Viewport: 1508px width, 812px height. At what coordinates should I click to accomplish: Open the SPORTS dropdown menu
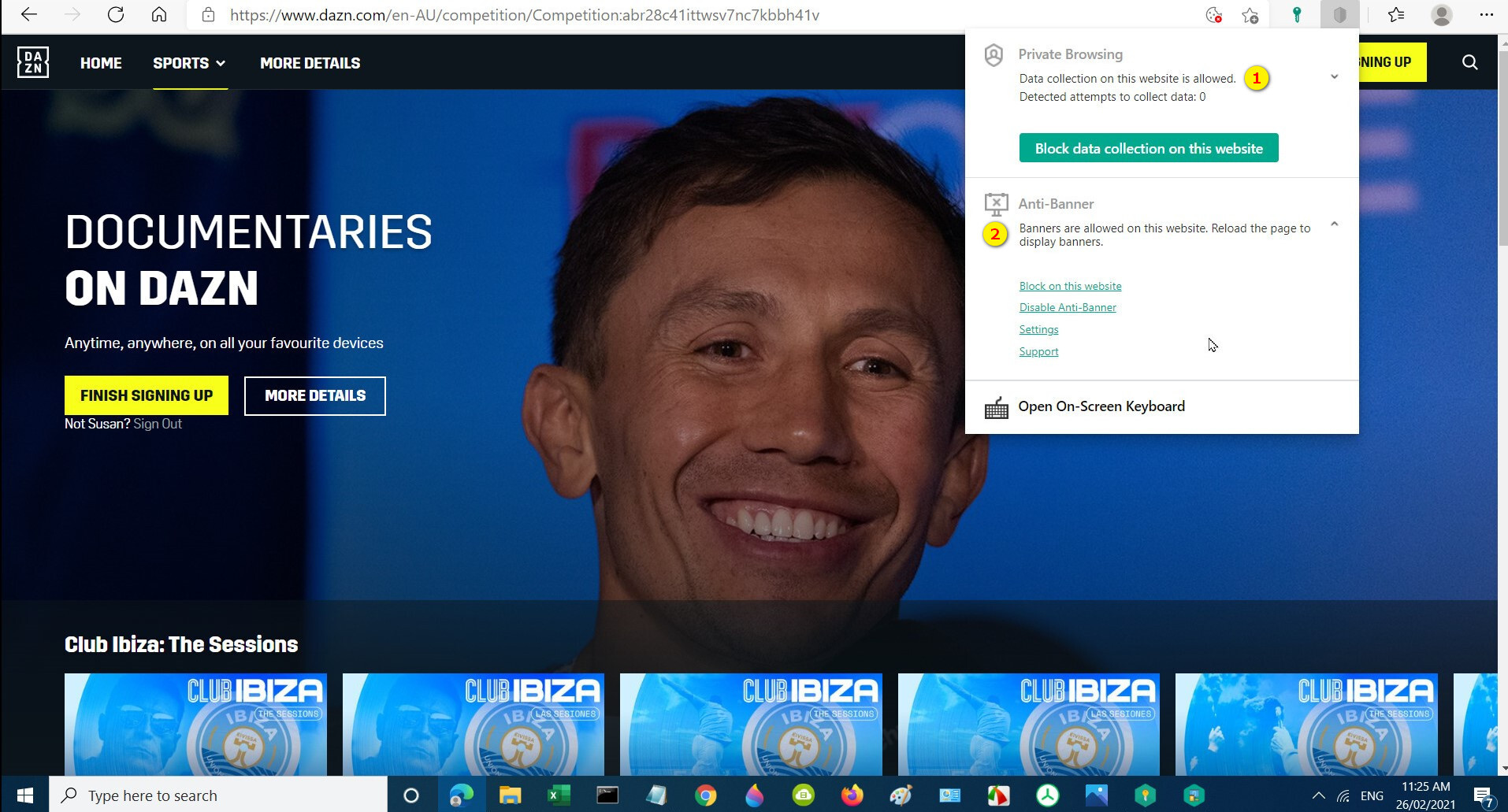pyautogui.click(x=189, y=63)
